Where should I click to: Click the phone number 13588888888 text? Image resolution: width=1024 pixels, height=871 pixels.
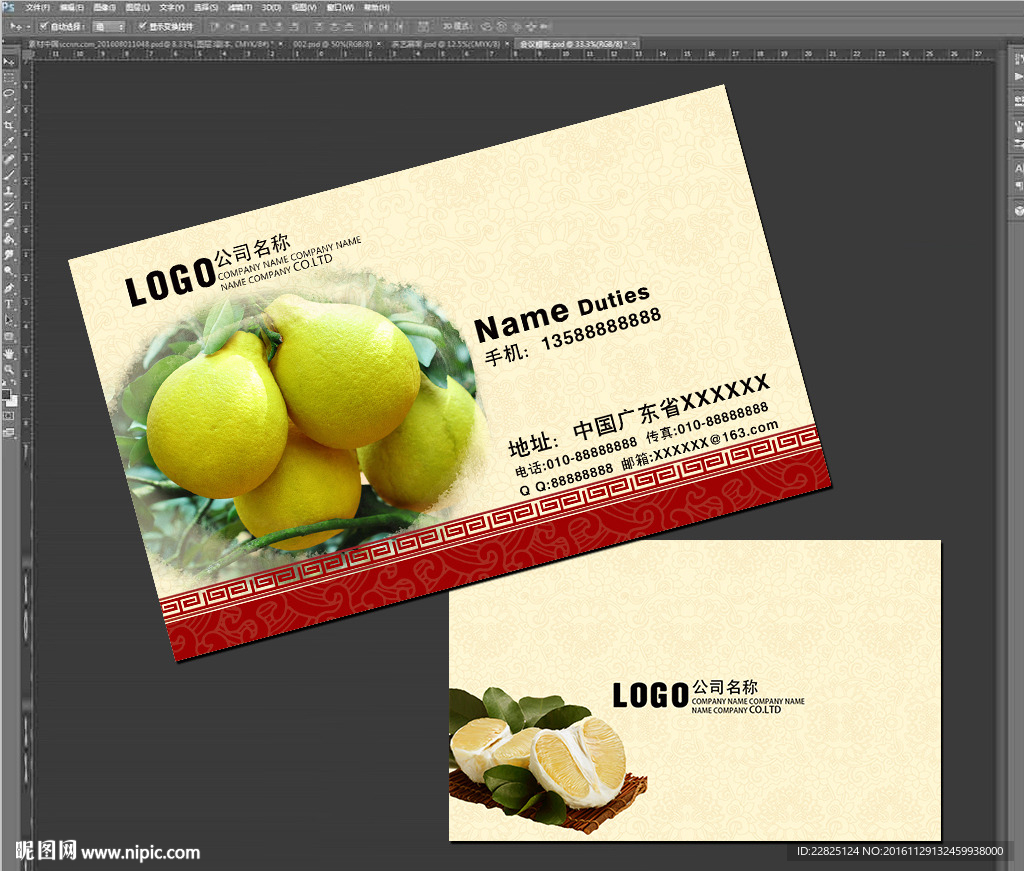point(601,329)
